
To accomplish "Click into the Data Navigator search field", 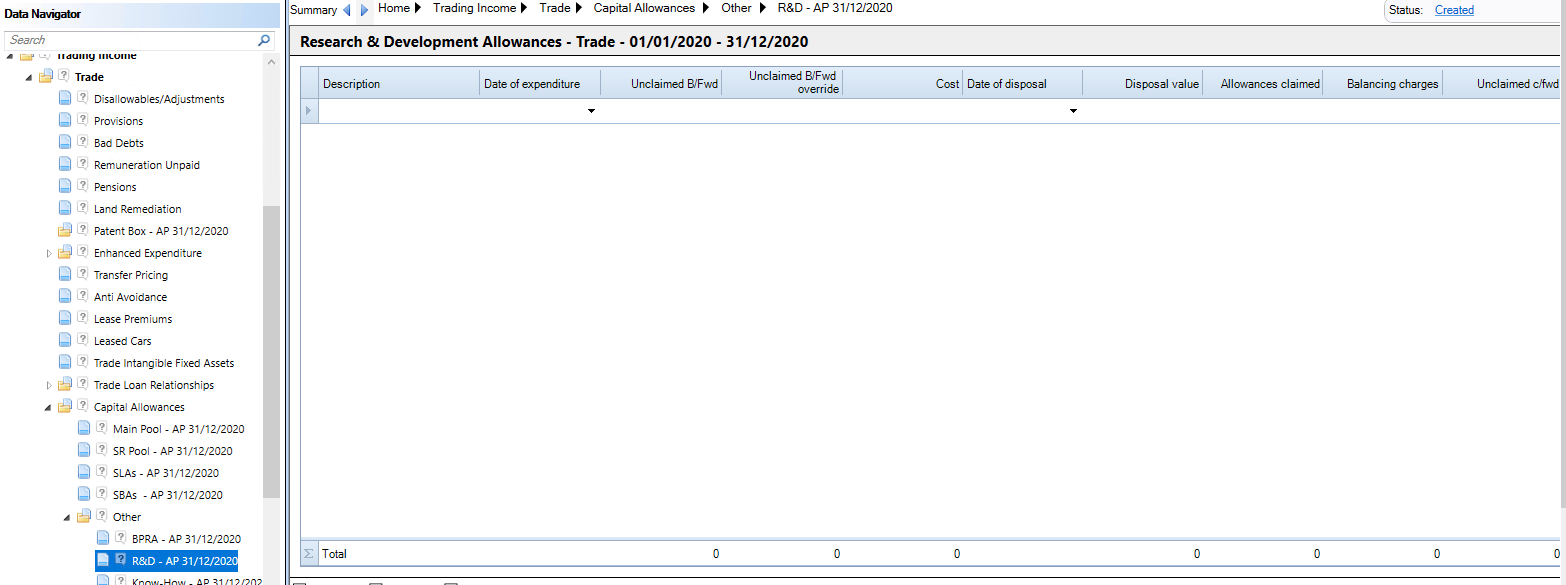I will coord(130,40).
